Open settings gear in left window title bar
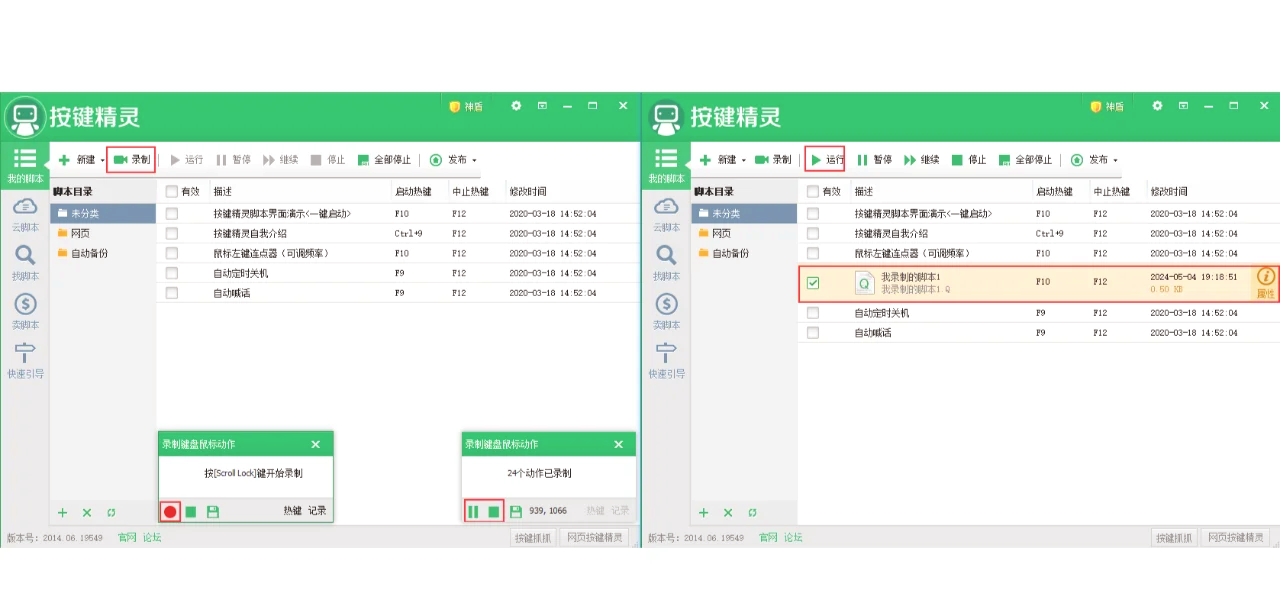The height and width of the screenshot is (609, 1280). click(x=516, y=105)
